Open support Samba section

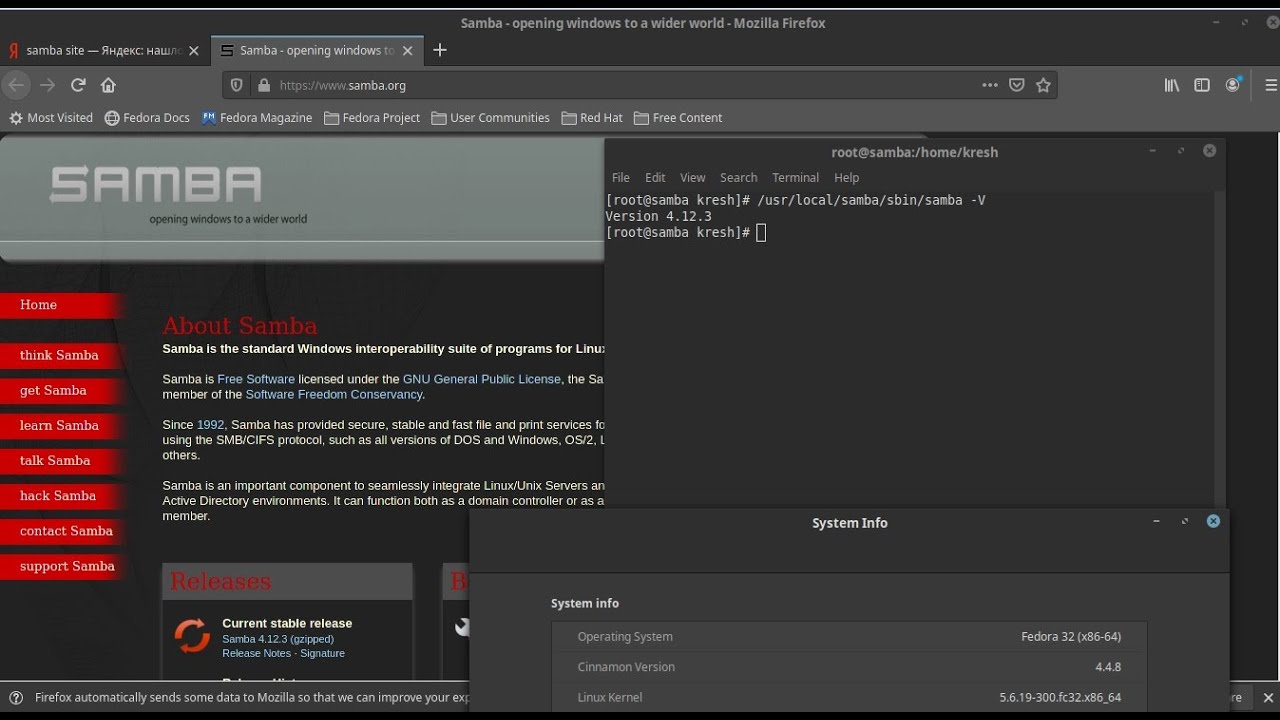pyautogui.click(x=60, y=566)
